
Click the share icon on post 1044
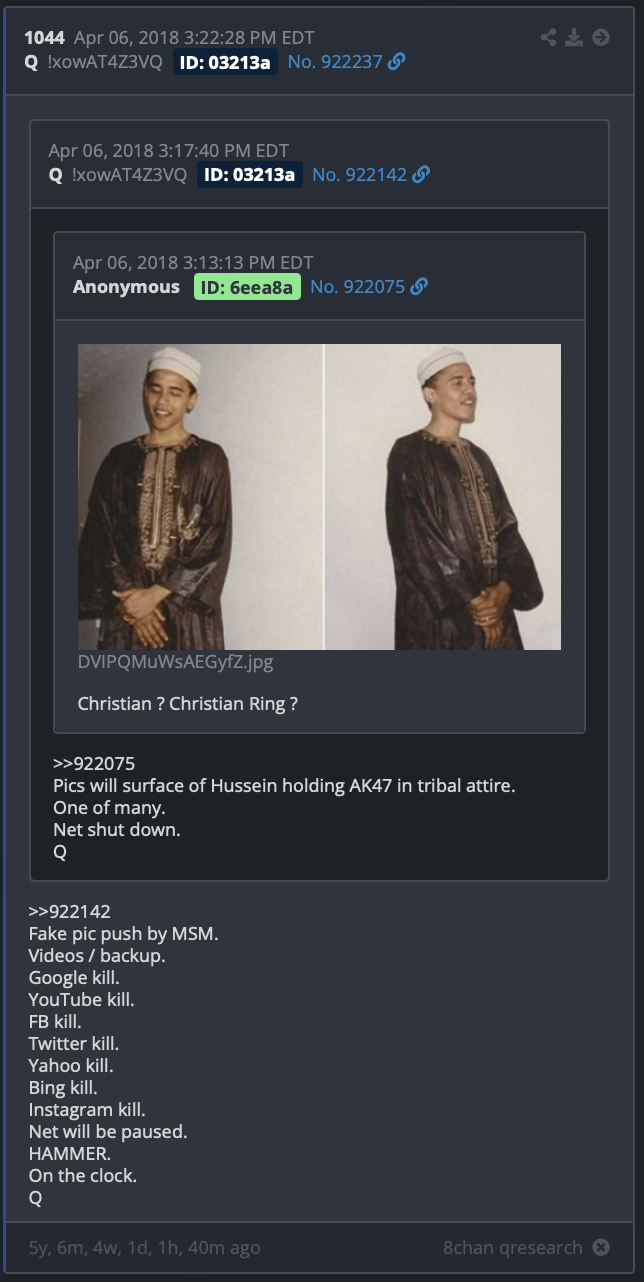[548, 38]
